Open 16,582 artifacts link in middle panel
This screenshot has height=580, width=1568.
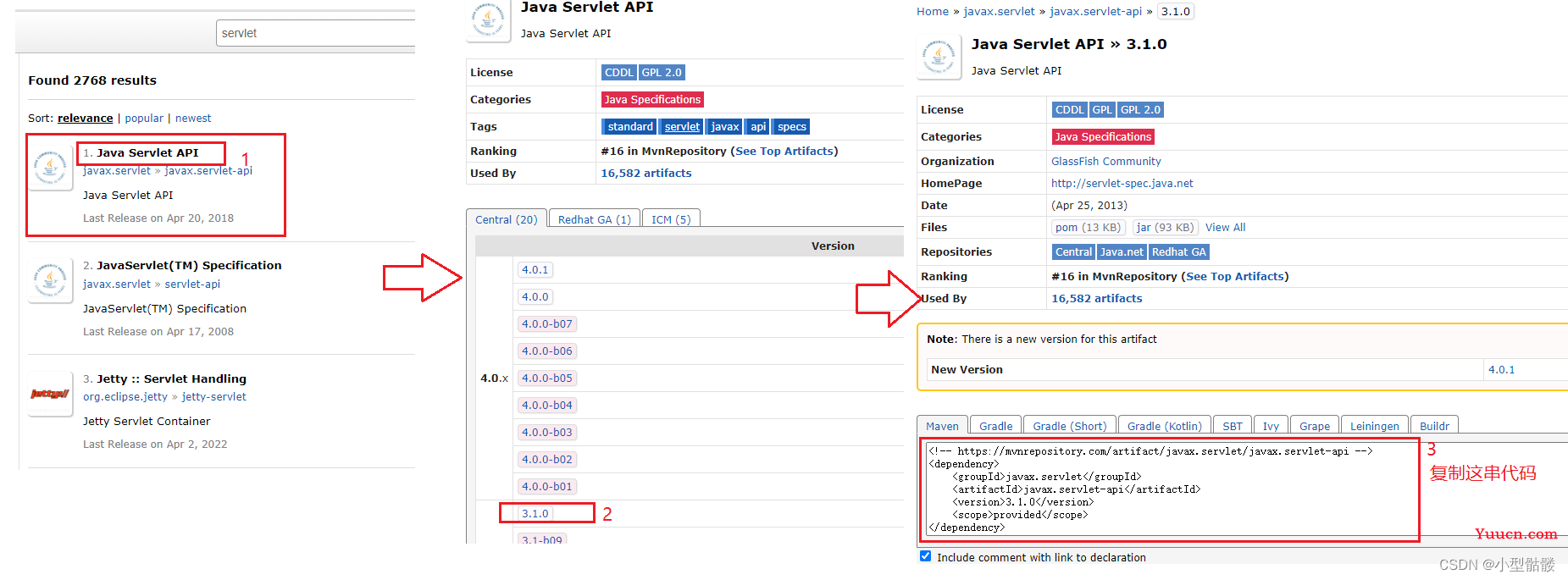pyautogui.click(x=646, y=174)
